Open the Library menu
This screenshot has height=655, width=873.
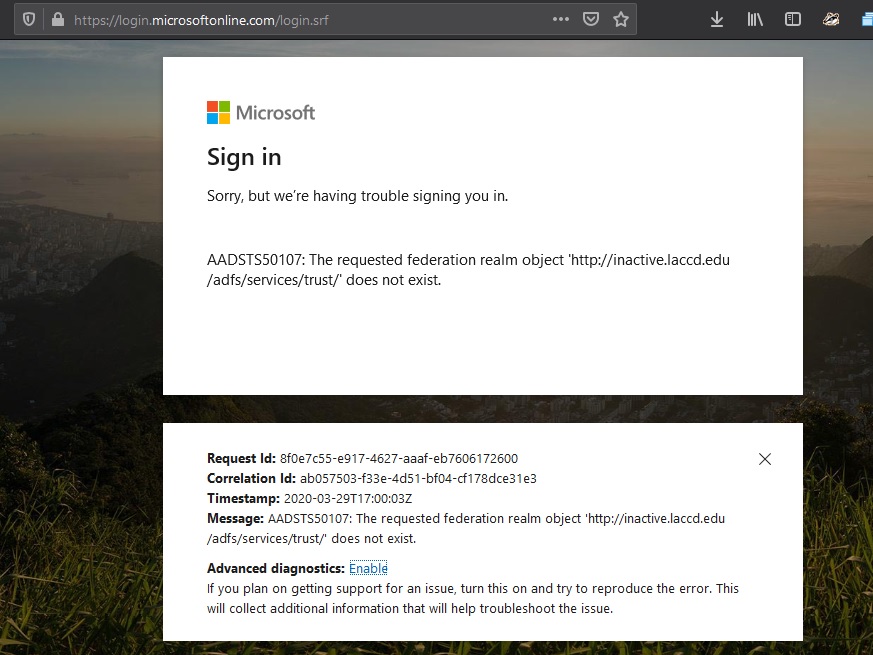(x=755, y=19)
